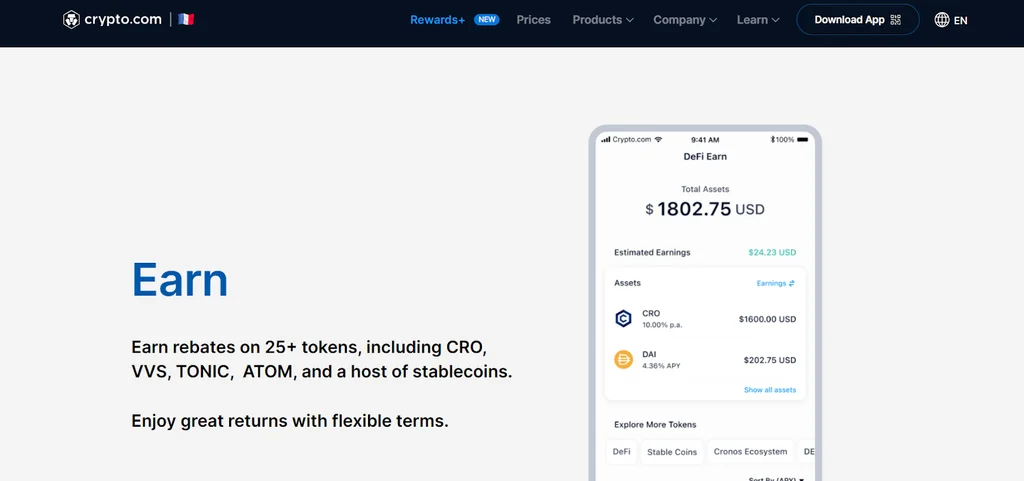1024x481 pixels.
Task: Click the globe language icon
Action: click(x=942, y=20)
